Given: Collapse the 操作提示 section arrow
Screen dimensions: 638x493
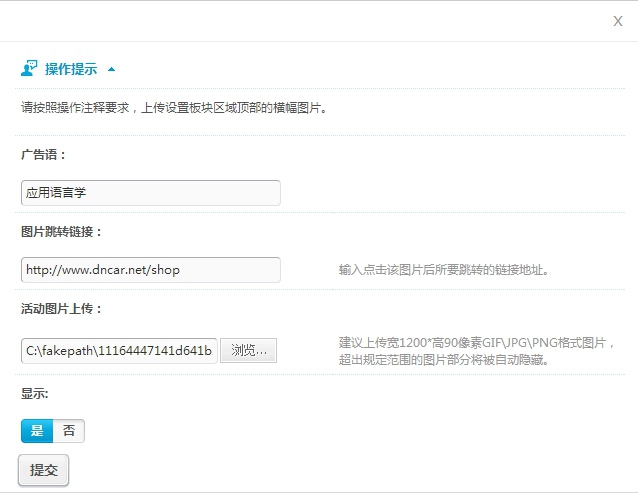Looking at the screenshot, I should click(x=111, y=70).
